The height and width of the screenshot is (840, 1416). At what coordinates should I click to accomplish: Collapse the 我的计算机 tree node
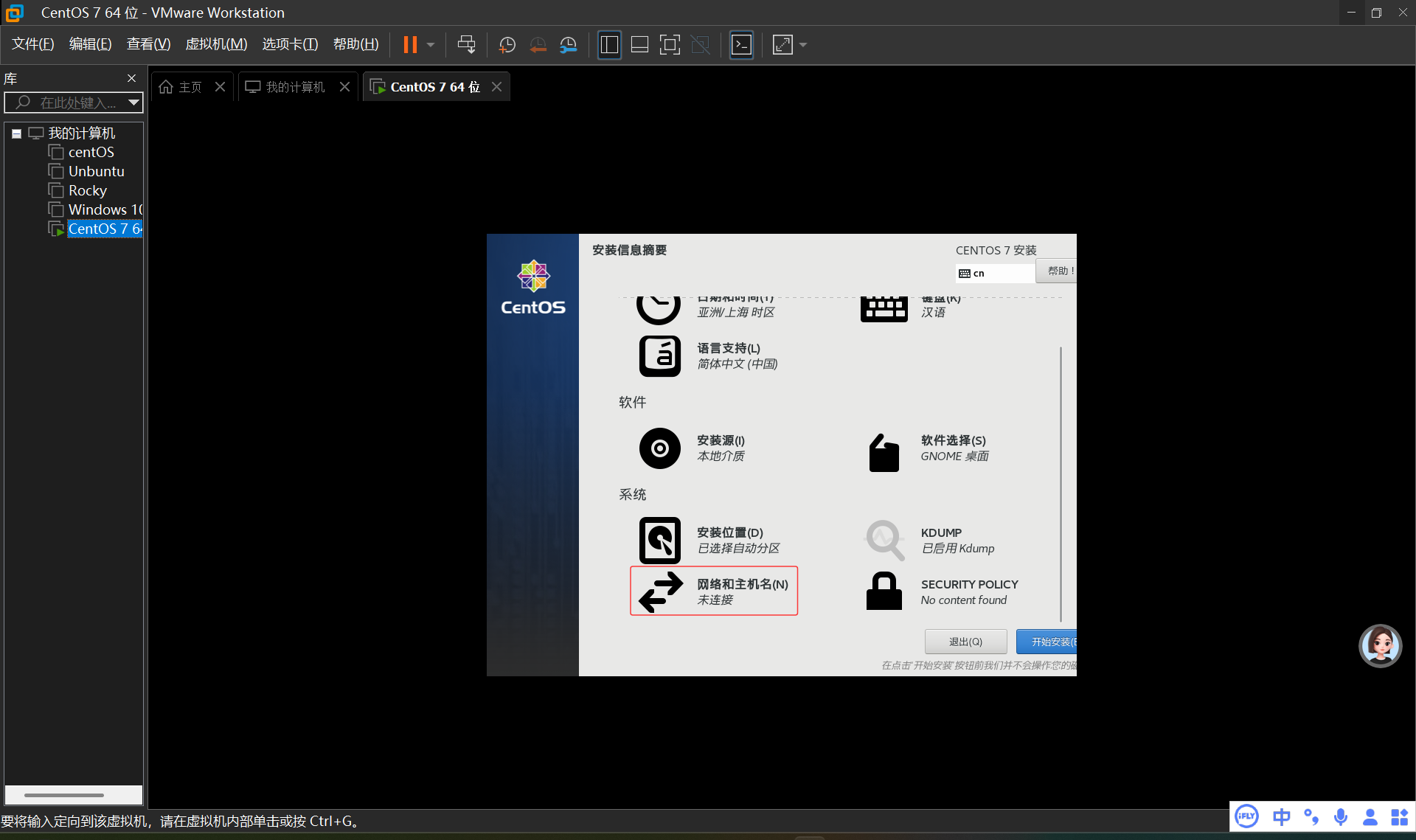click(16, 133)
